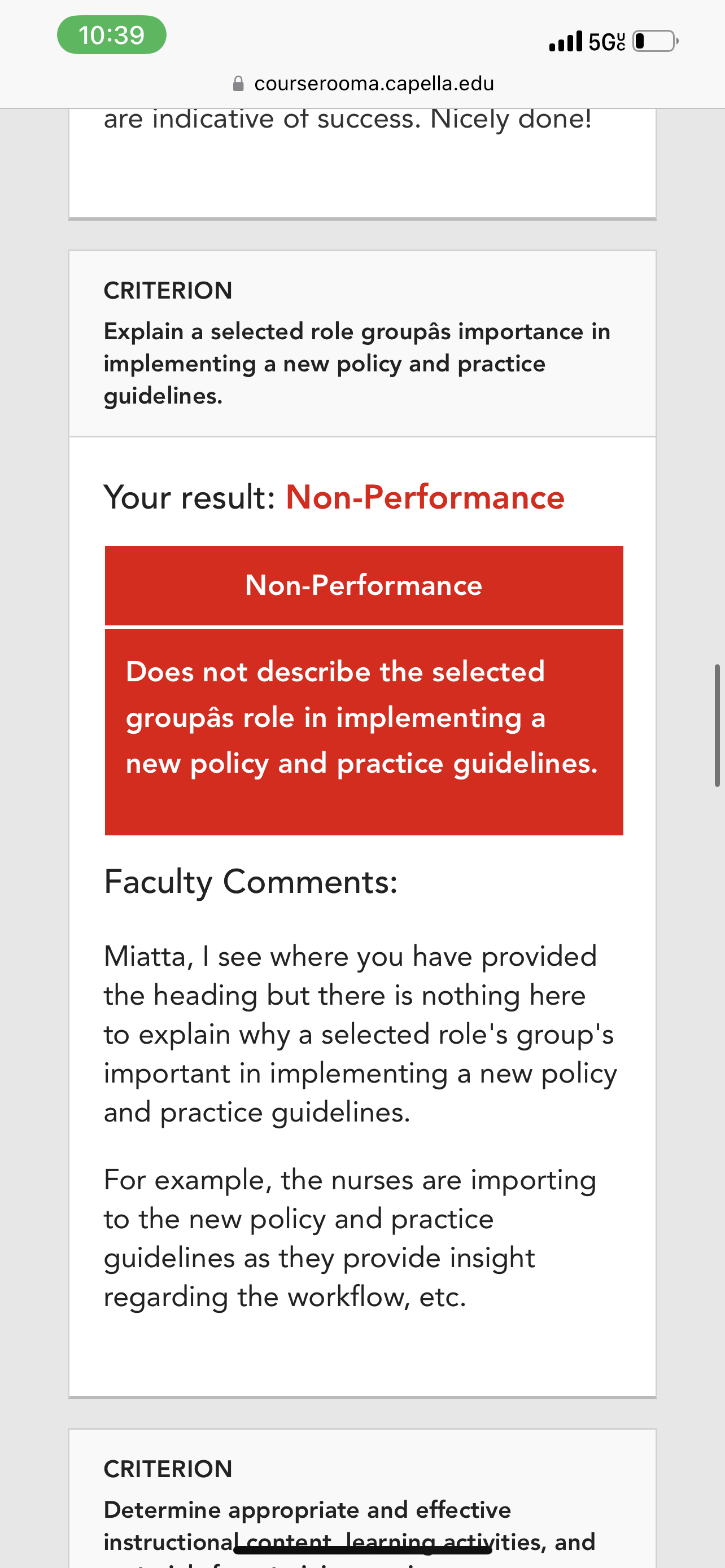The height and width of the screenshot is (1568, 725).
Task: Tap the 'For example, the nurses' paragraph
Action: point(350,1238)
